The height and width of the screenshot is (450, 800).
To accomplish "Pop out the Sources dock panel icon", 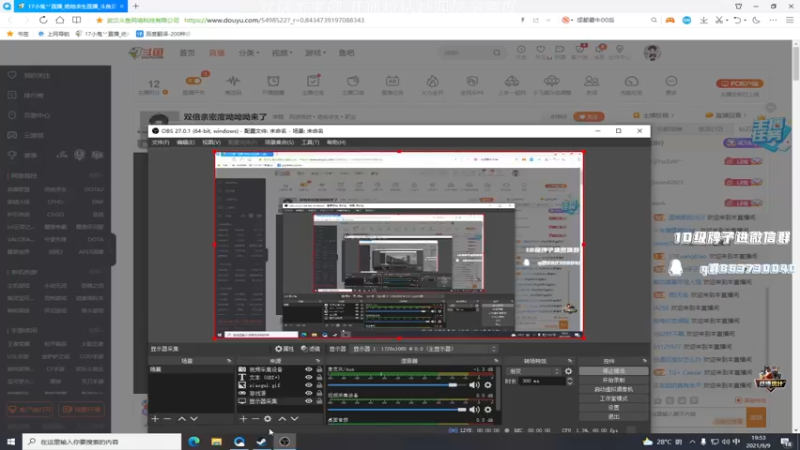I will [318, 361].
